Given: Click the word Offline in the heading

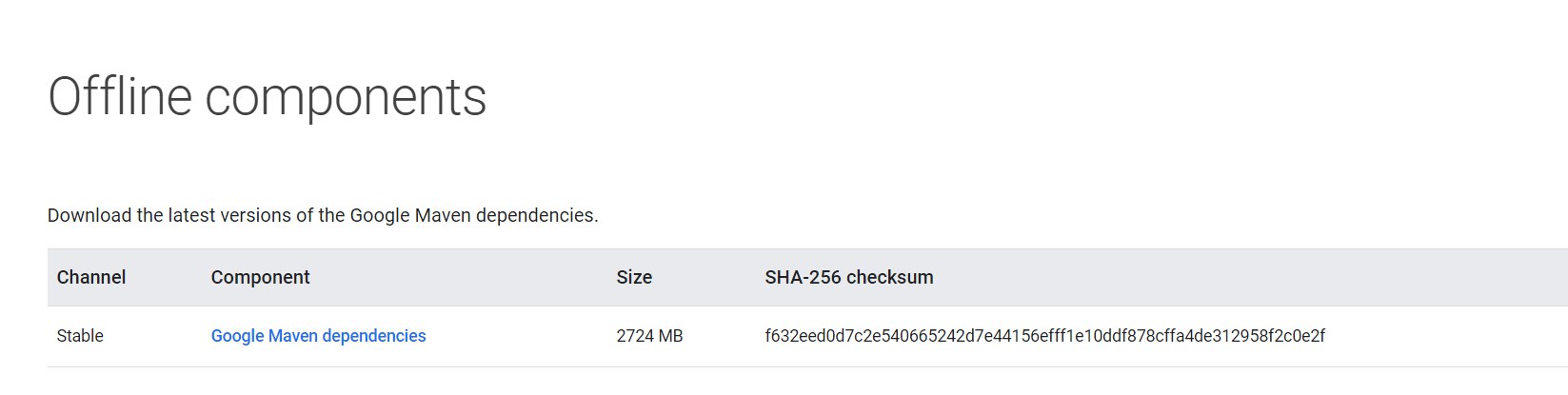Looking at the screenshot, I should click(x=120, y=97).
